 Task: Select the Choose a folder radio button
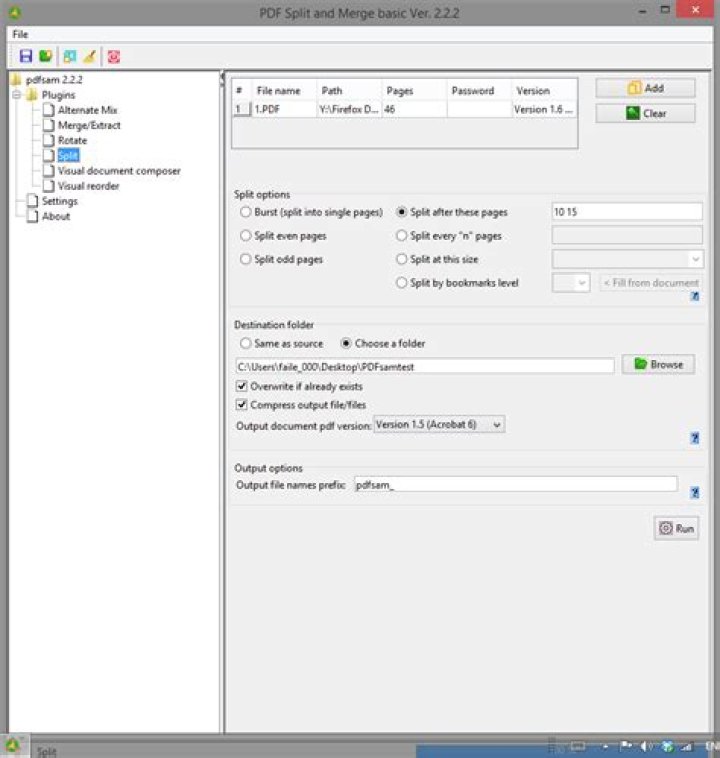point(346,343)
